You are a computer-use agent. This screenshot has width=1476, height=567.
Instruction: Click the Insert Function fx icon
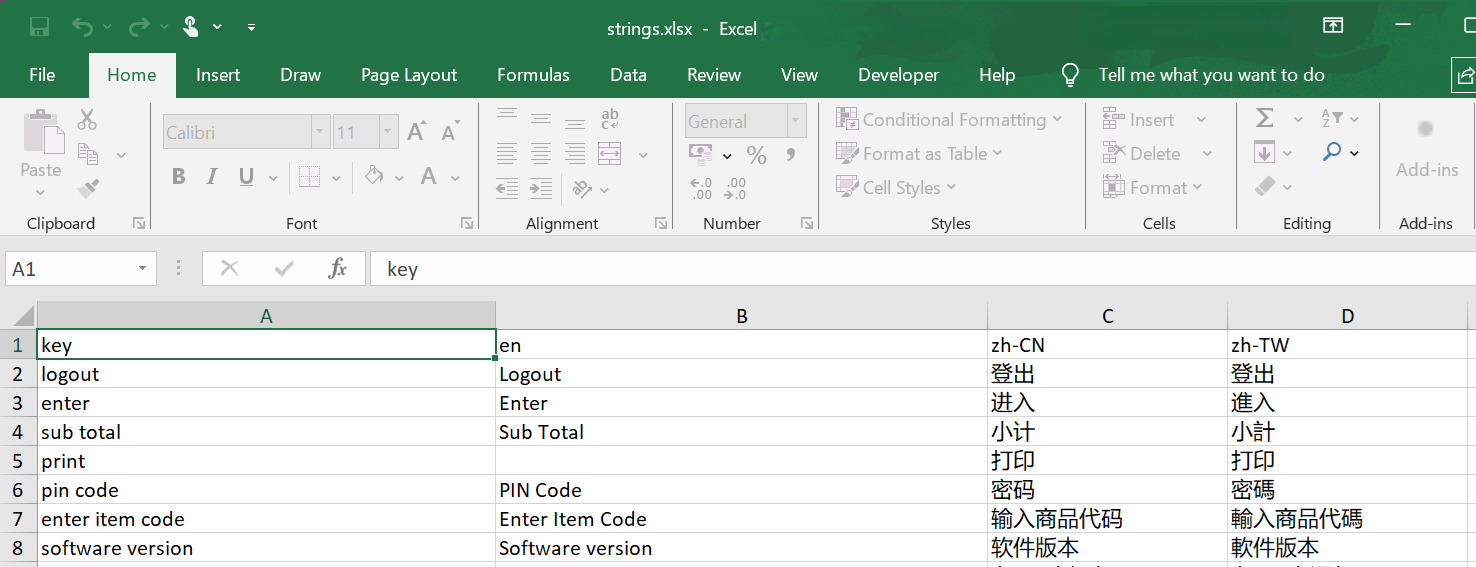pyautogui.click(x=337, y=268)
